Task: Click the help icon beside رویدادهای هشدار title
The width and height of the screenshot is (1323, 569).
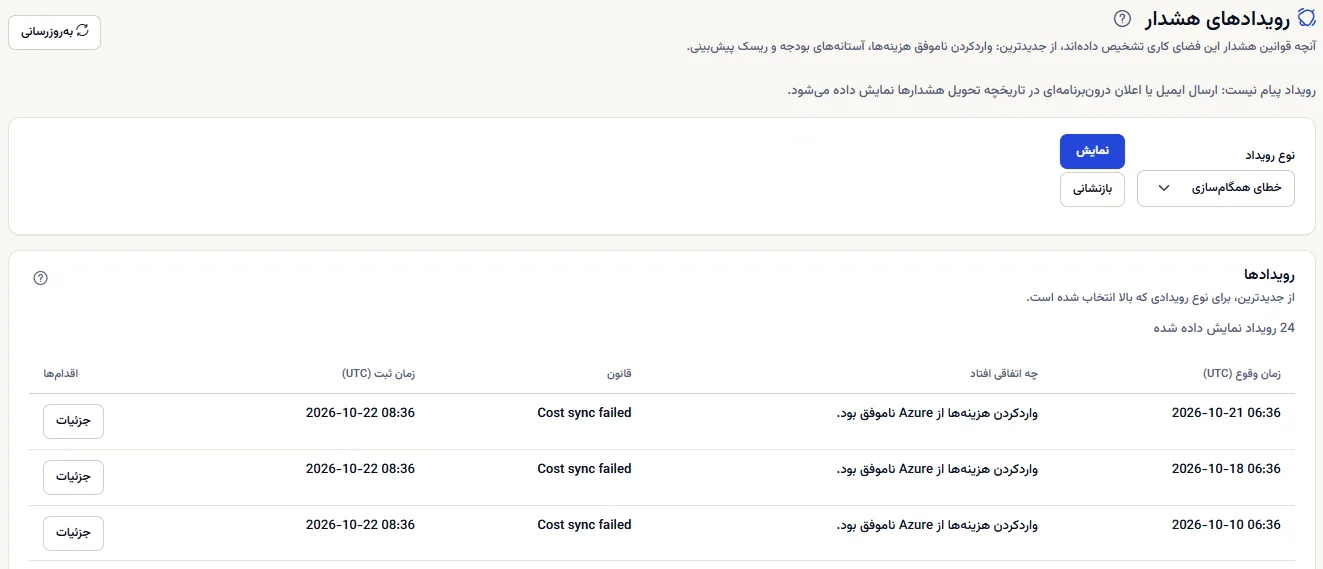Action: tap(1122, 17)
